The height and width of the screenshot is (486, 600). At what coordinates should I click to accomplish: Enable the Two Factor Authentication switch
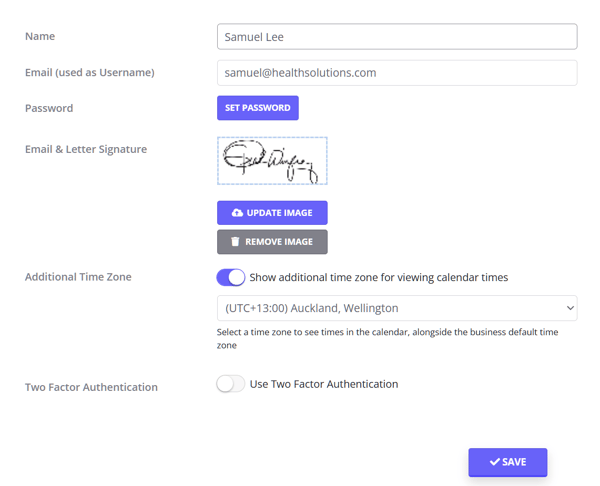pyautogui.click(x=231, y=384)
